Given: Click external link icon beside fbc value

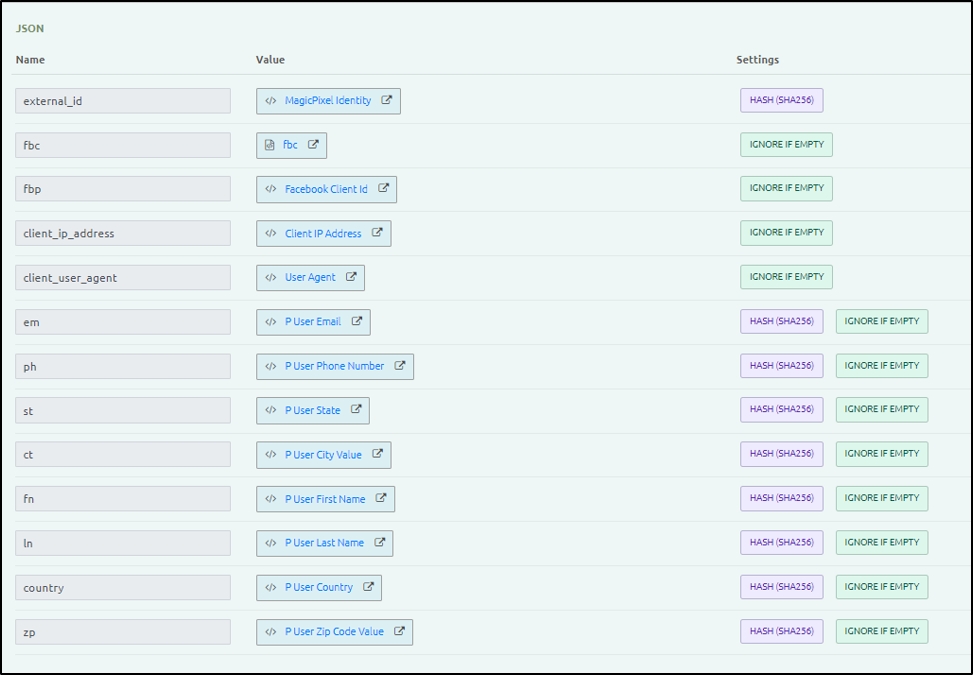Looking at the screenshot, I should click(x=313, y=145).
